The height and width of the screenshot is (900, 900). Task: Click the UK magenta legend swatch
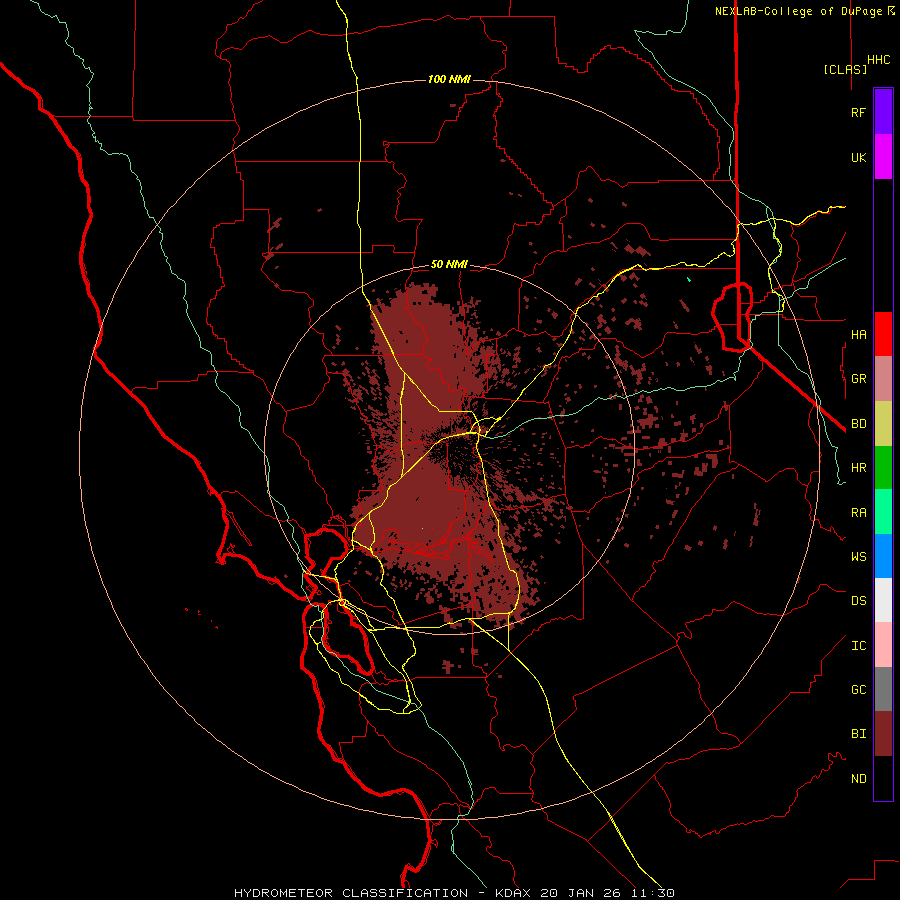tap(883, 157)
